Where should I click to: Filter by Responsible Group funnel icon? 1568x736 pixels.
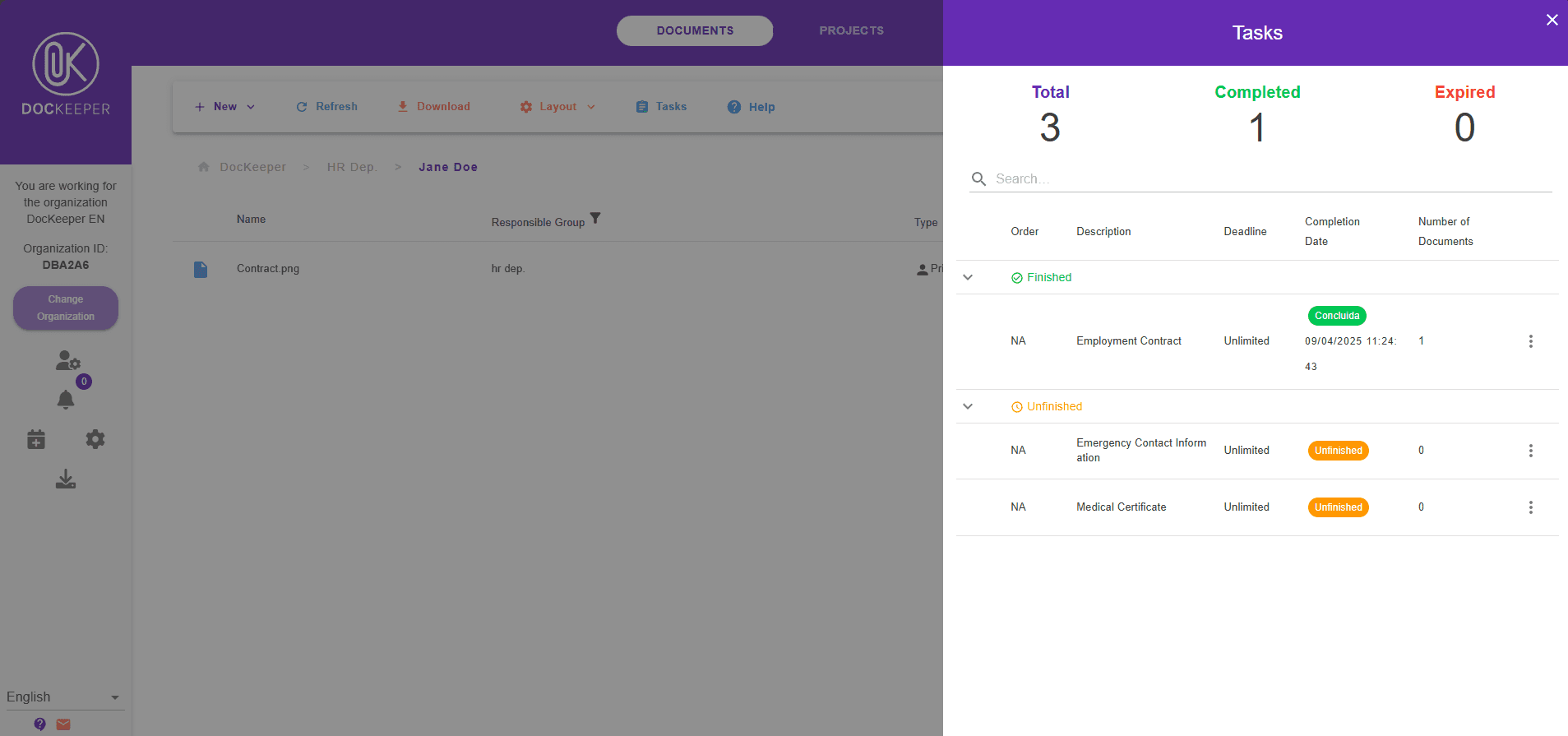pyautogui.click(x=595, y=218)
